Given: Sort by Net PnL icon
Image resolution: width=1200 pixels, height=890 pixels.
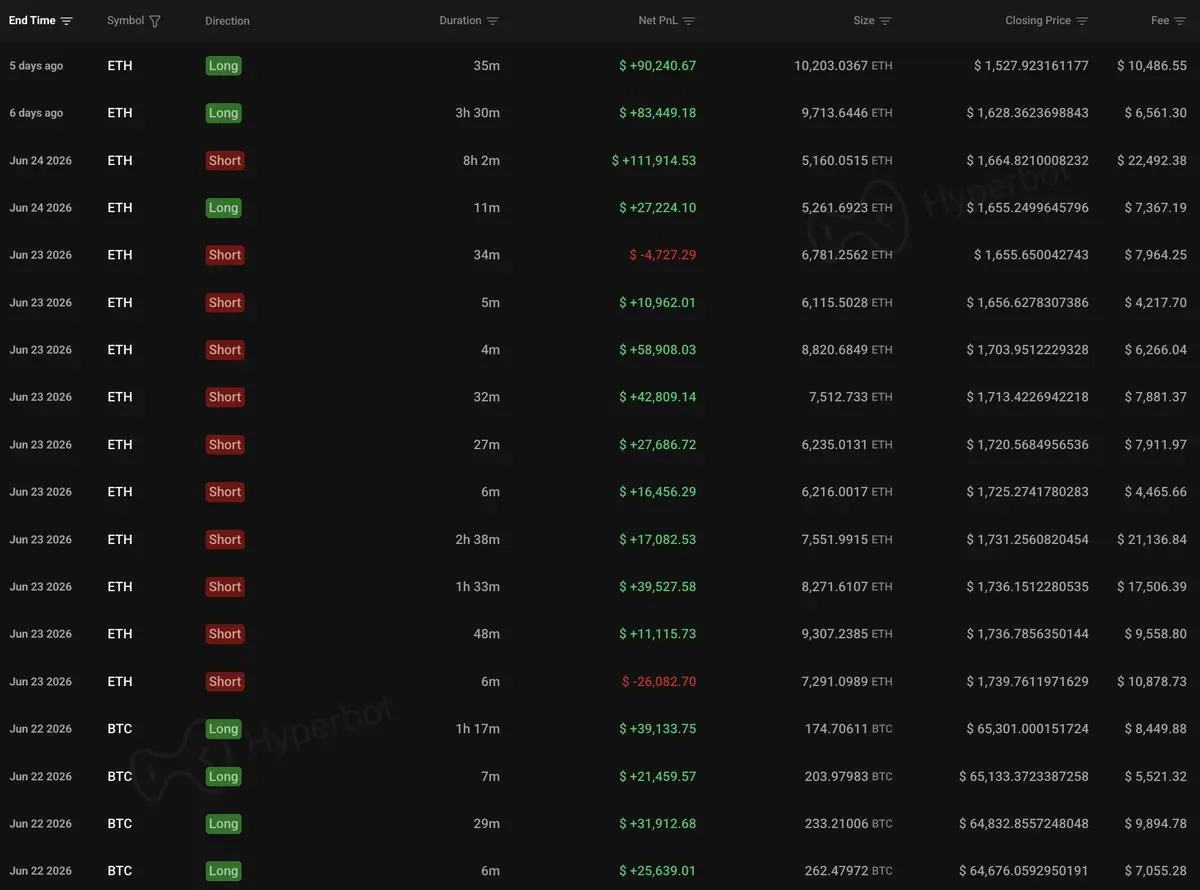Looking at the screenshot, I should [x=688, y=21].
